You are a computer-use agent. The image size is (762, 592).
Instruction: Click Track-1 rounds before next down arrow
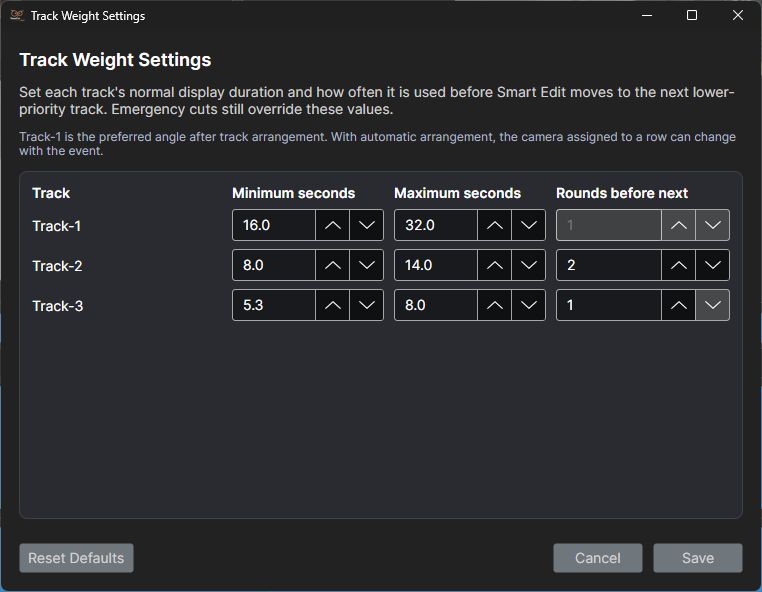(712, 225)
